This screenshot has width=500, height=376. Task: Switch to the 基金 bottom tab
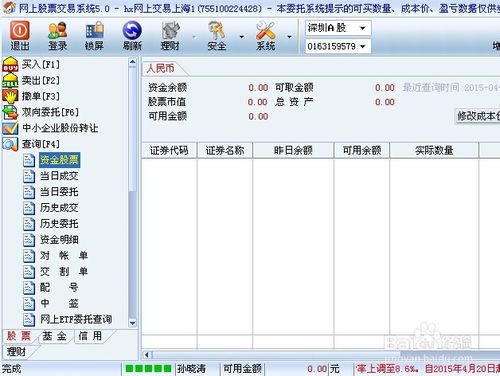click(55, 336)
